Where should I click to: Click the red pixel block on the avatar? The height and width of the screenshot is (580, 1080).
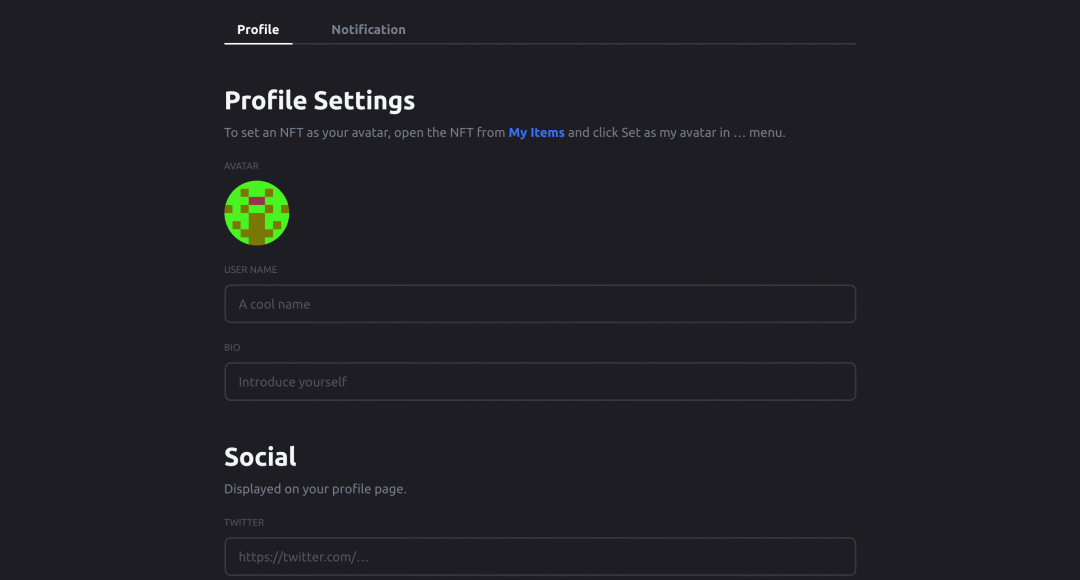pyautogui.click(x=257, y=201)
